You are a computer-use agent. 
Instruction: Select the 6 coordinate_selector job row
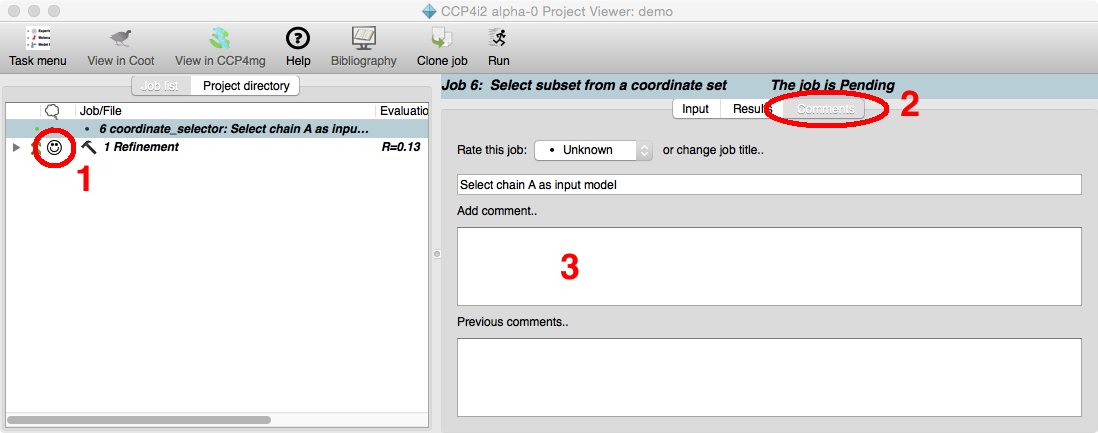234,130
